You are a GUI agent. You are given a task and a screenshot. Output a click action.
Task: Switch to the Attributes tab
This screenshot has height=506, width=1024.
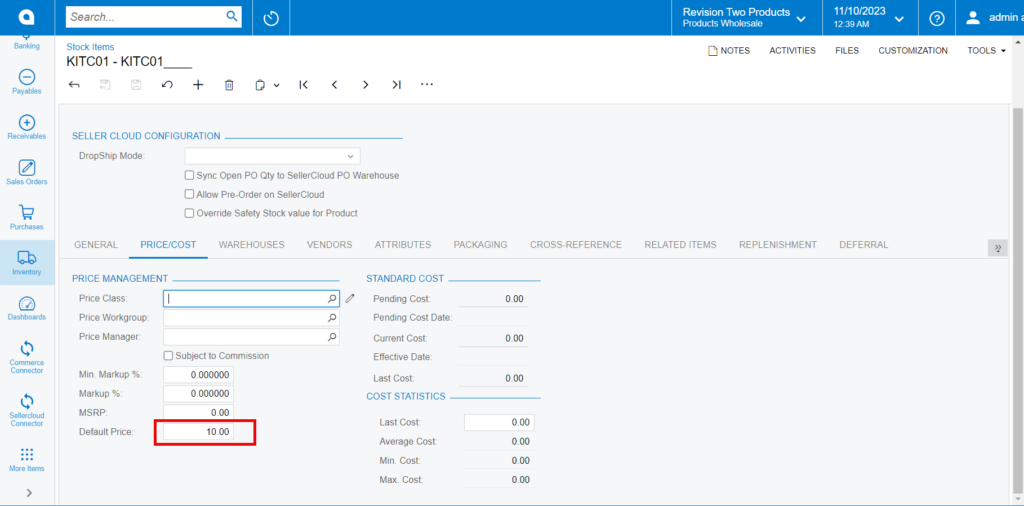403,245
